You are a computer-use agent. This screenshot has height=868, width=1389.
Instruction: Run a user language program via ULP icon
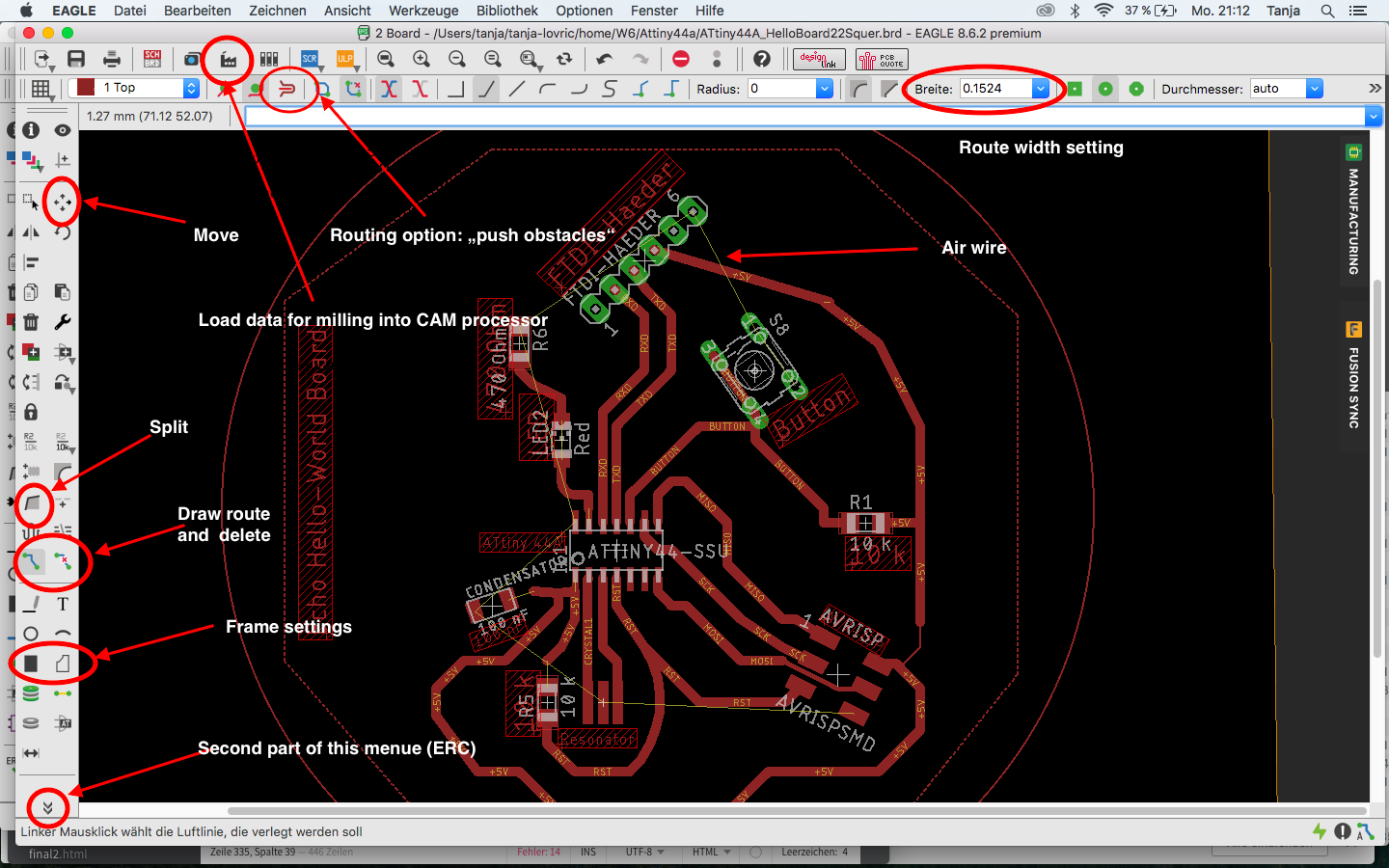(x=344, y=60)
